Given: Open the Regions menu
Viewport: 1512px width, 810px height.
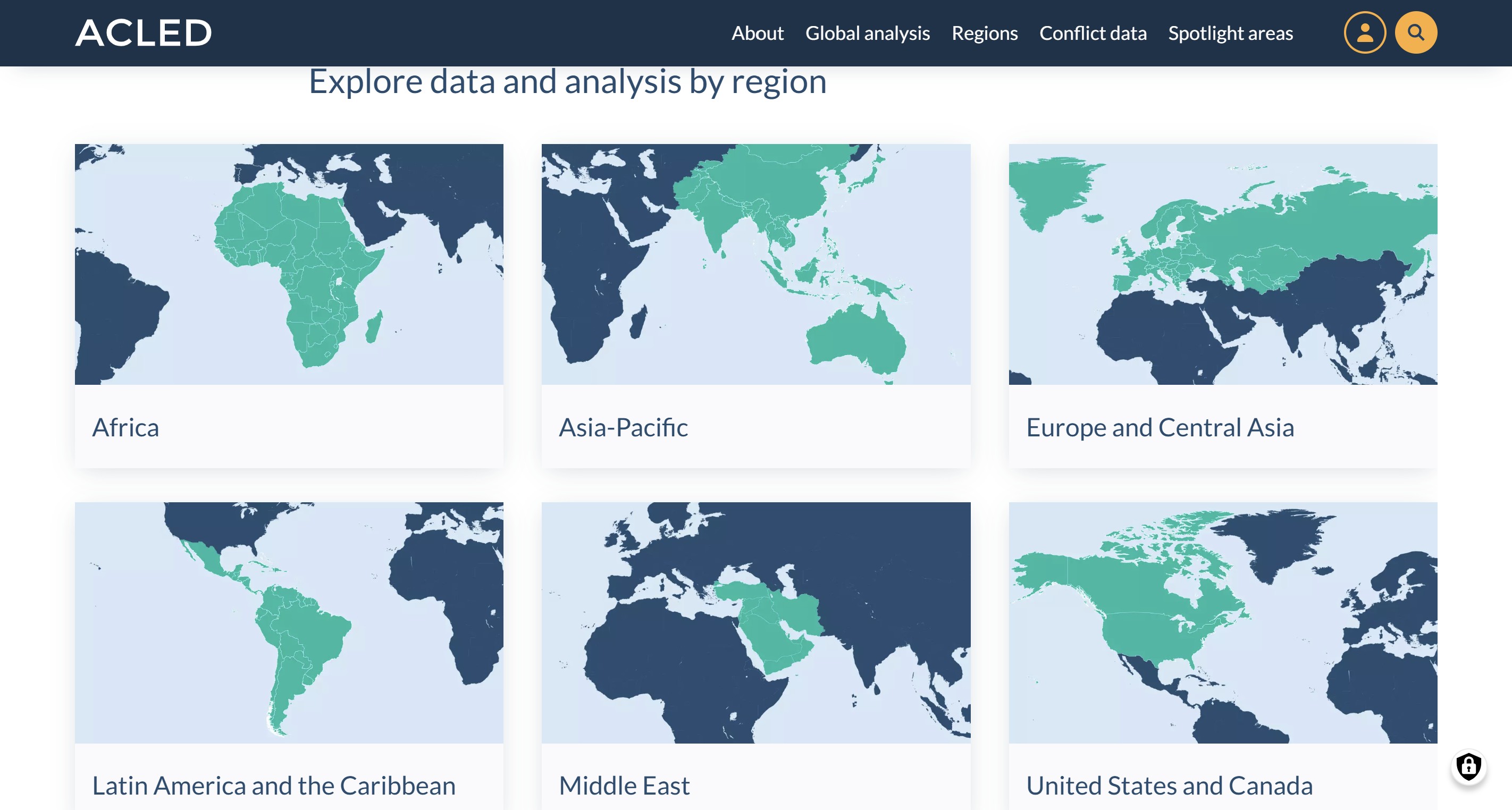Looking at the screenshot, I should (x=984, y=33).
